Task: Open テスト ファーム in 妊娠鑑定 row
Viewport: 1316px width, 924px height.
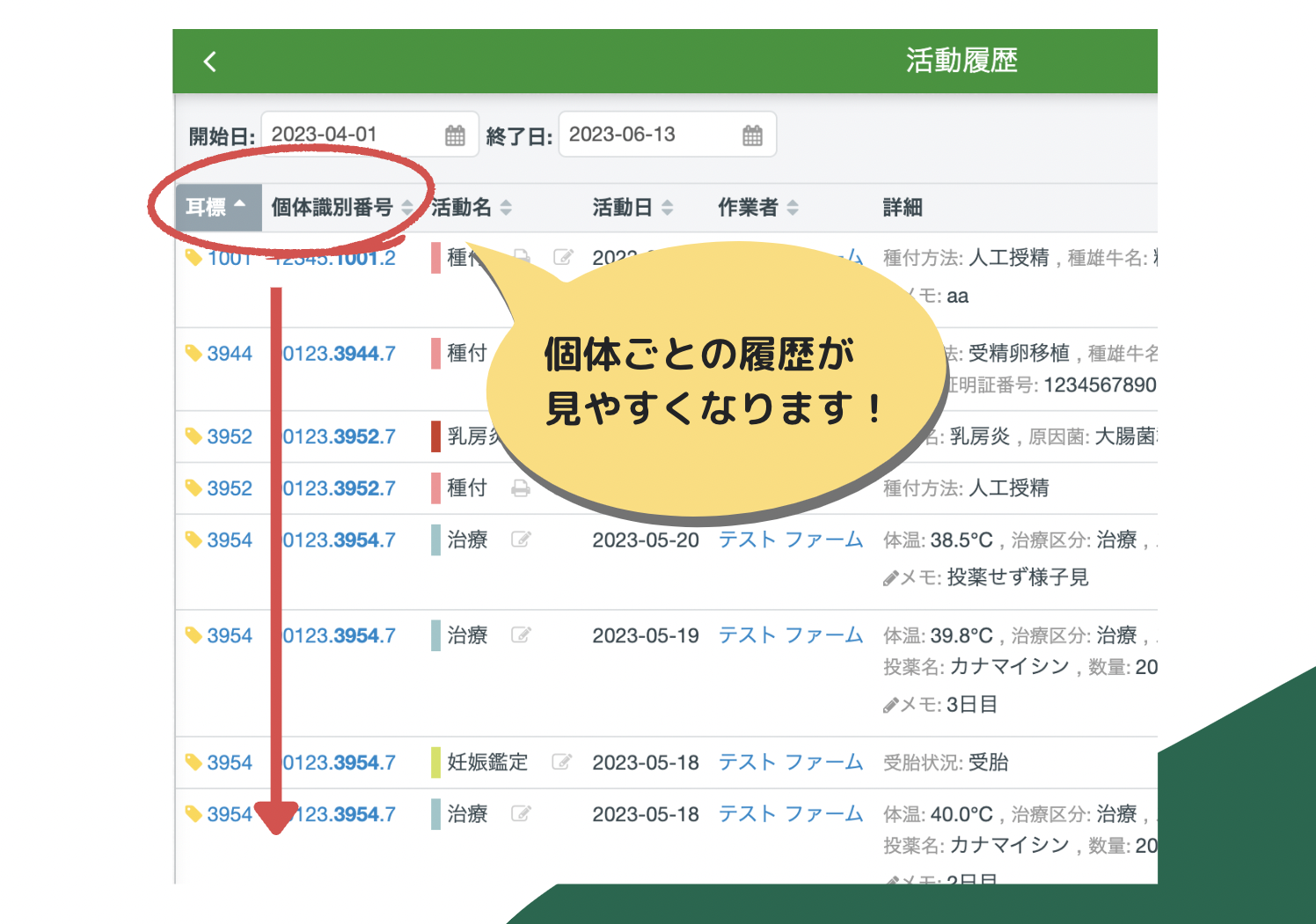Action: coord(791,762)
